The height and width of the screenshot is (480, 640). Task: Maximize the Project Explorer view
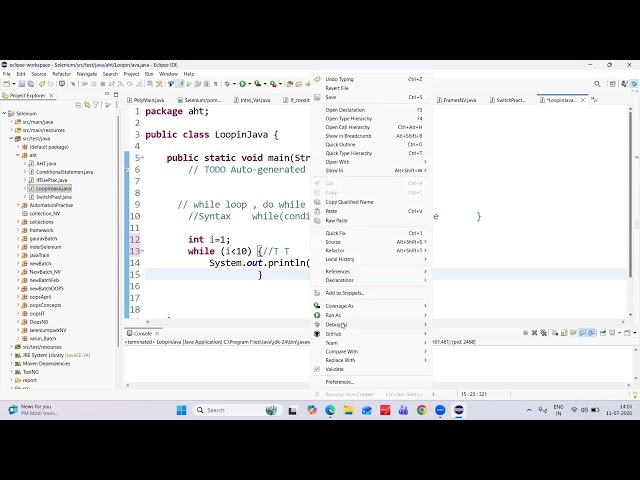tap(116, 94)
